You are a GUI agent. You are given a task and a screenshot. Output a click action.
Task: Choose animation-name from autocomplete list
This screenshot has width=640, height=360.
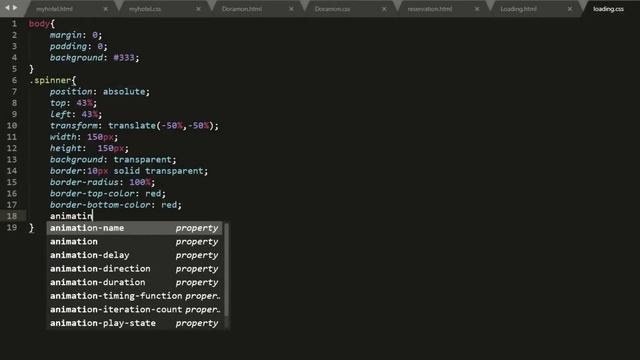135,228
